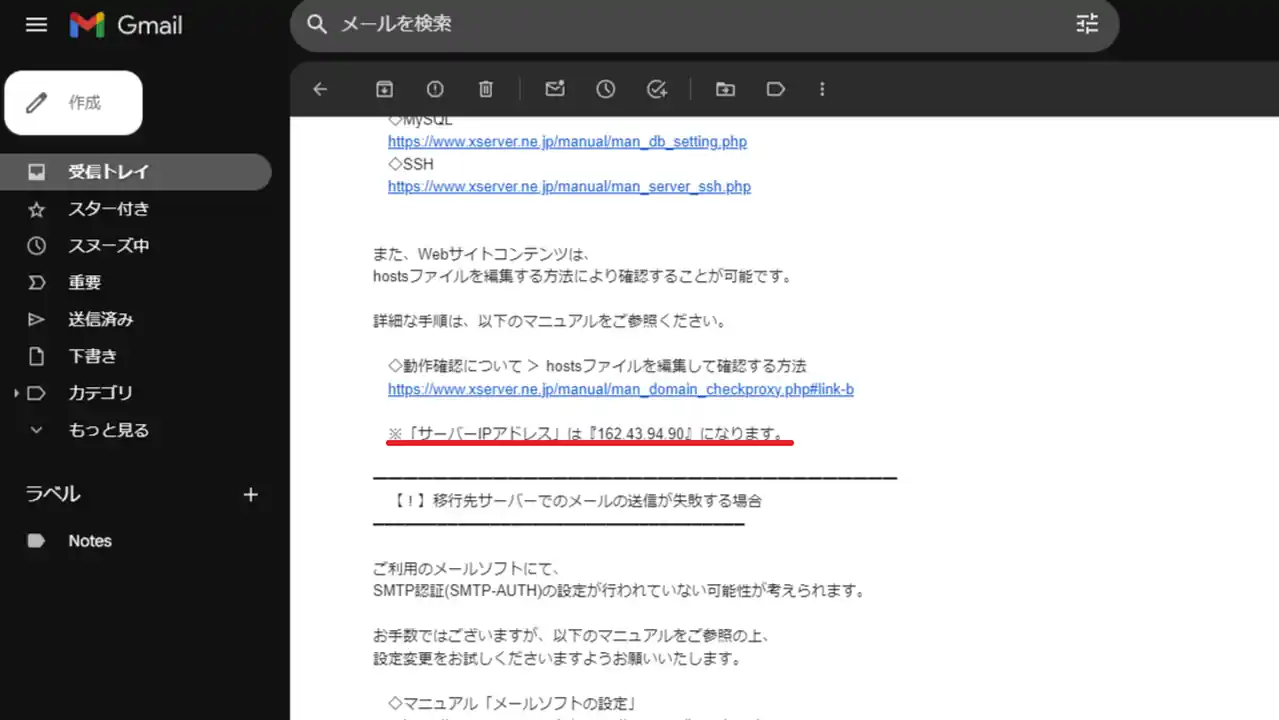
Task: Open search filter options icon
Action: coord(1087,24)
